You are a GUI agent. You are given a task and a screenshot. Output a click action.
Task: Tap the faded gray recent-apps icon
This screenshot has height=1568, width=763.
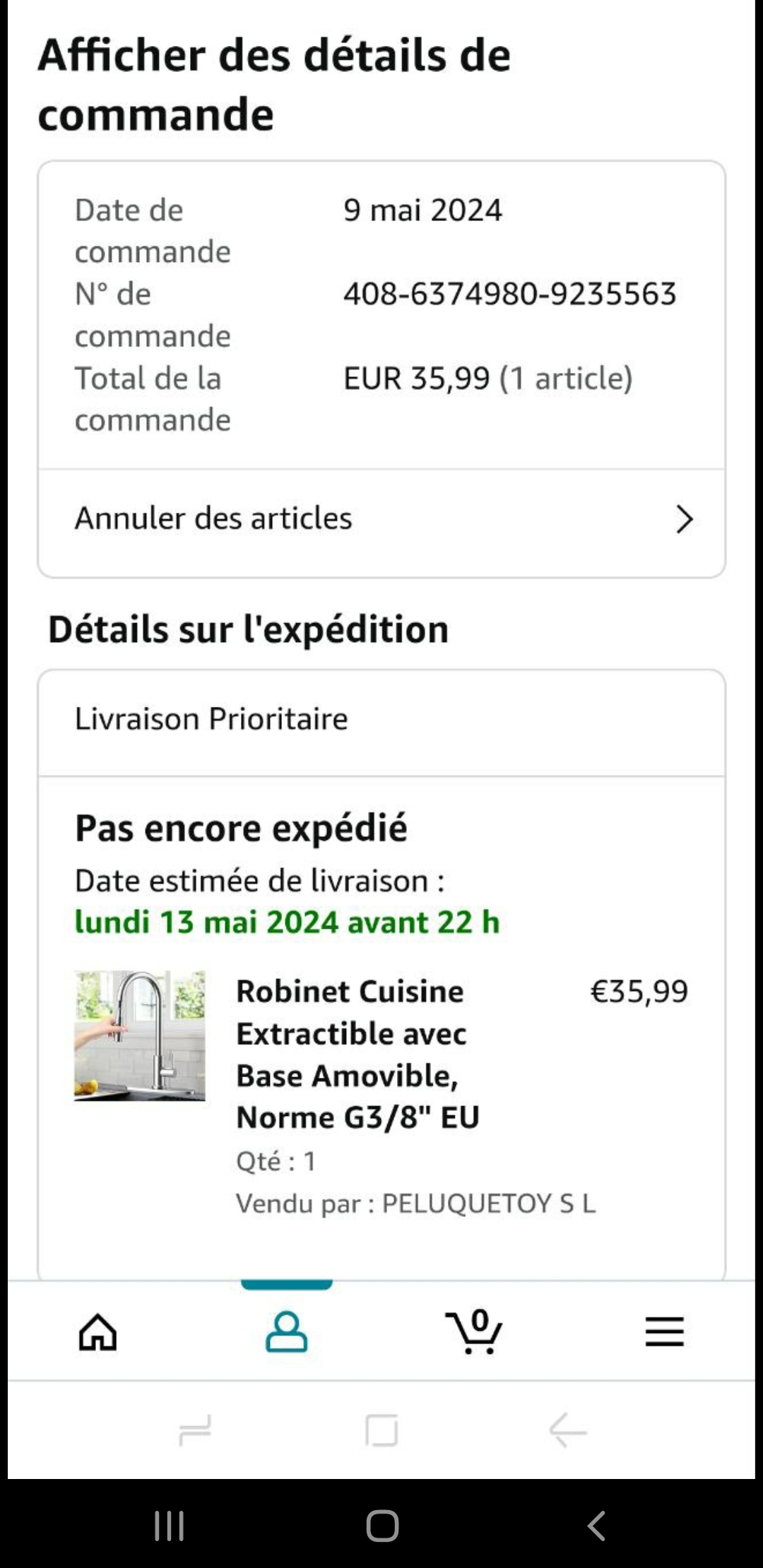tap(195, 1431)
